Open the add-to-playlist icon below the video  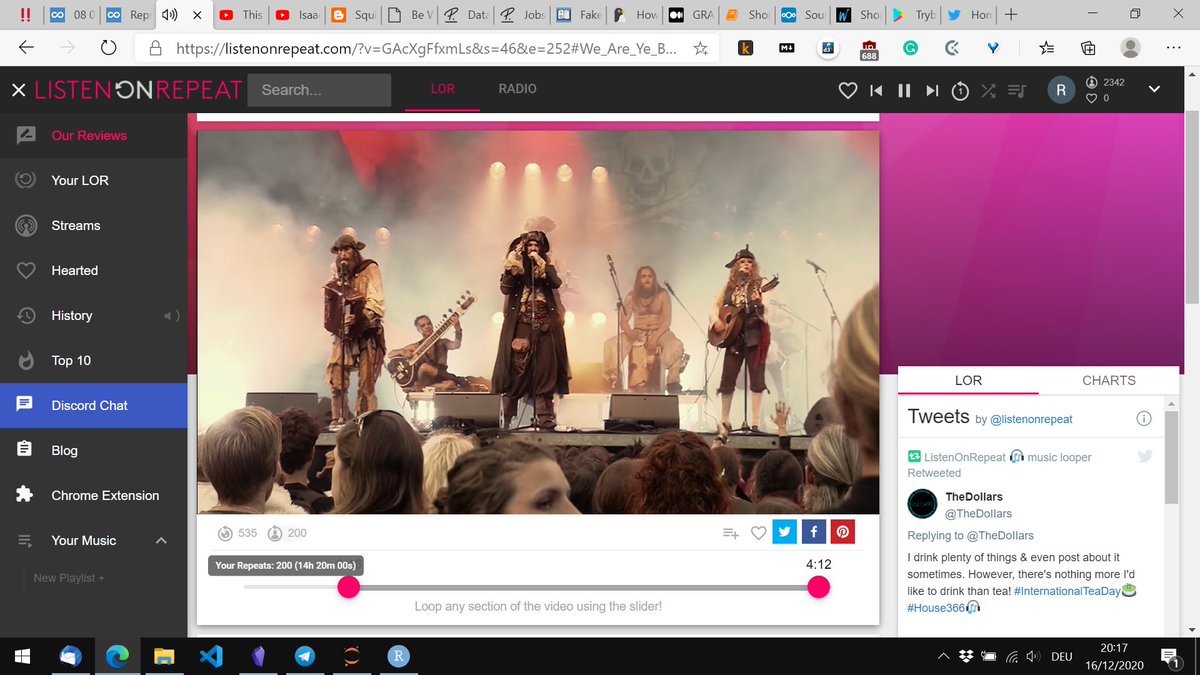[730, 533]
